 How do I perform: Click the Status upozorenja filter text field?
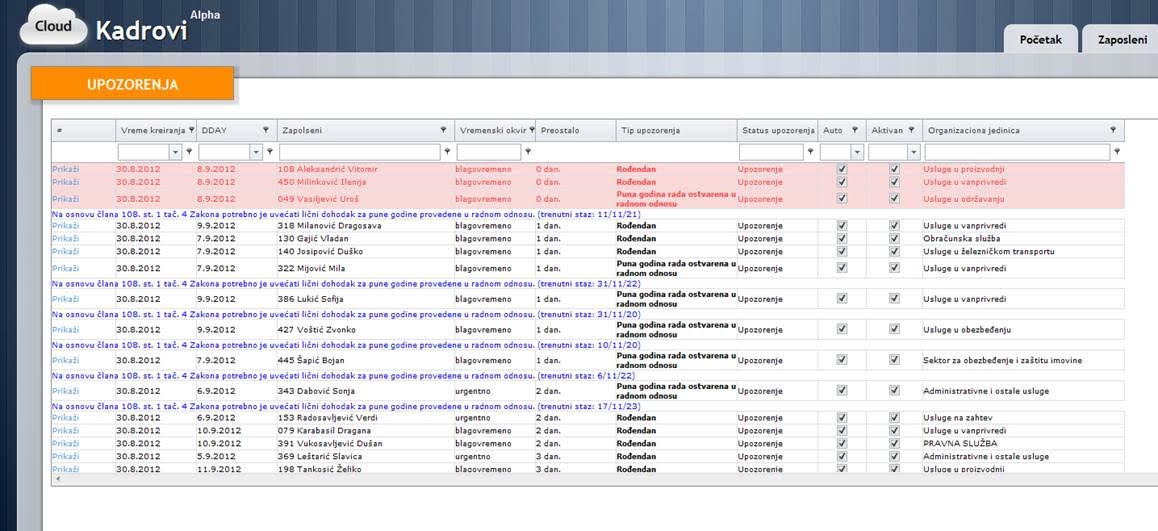[771, 152]
